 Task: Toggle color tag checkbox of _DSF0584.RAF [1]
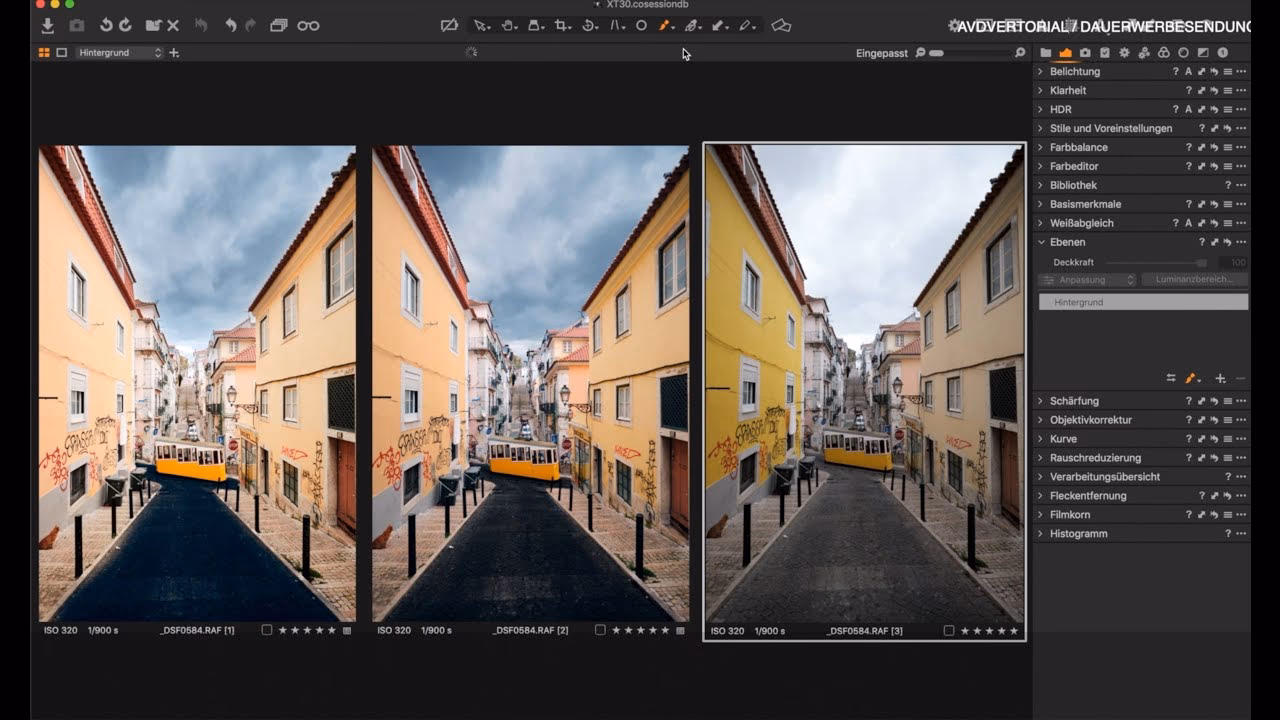[x=266, y=631]
